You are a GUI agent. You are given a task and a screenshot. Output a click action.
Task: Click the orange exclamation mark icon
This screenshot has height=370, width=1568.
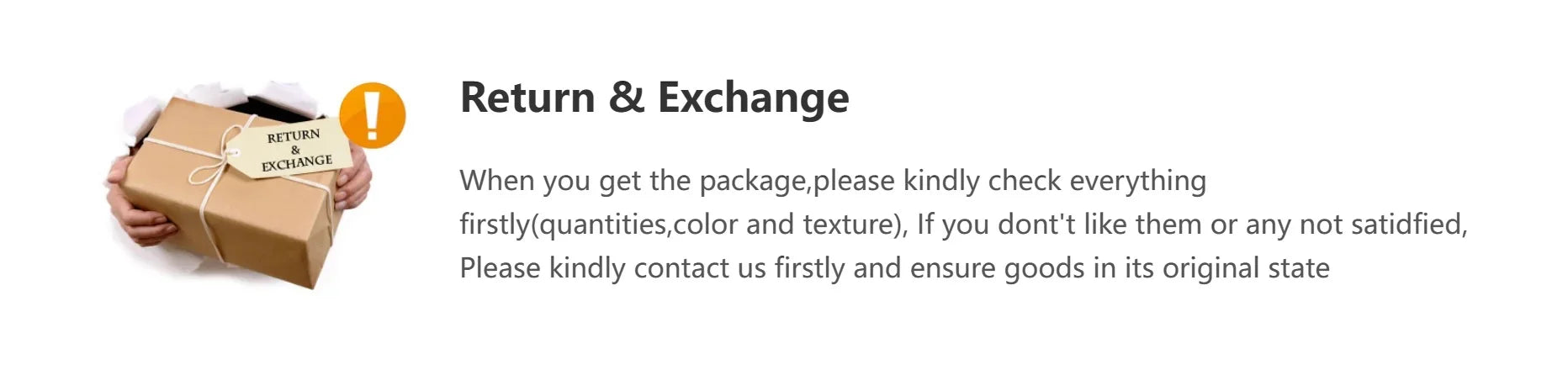click(373, 115)
